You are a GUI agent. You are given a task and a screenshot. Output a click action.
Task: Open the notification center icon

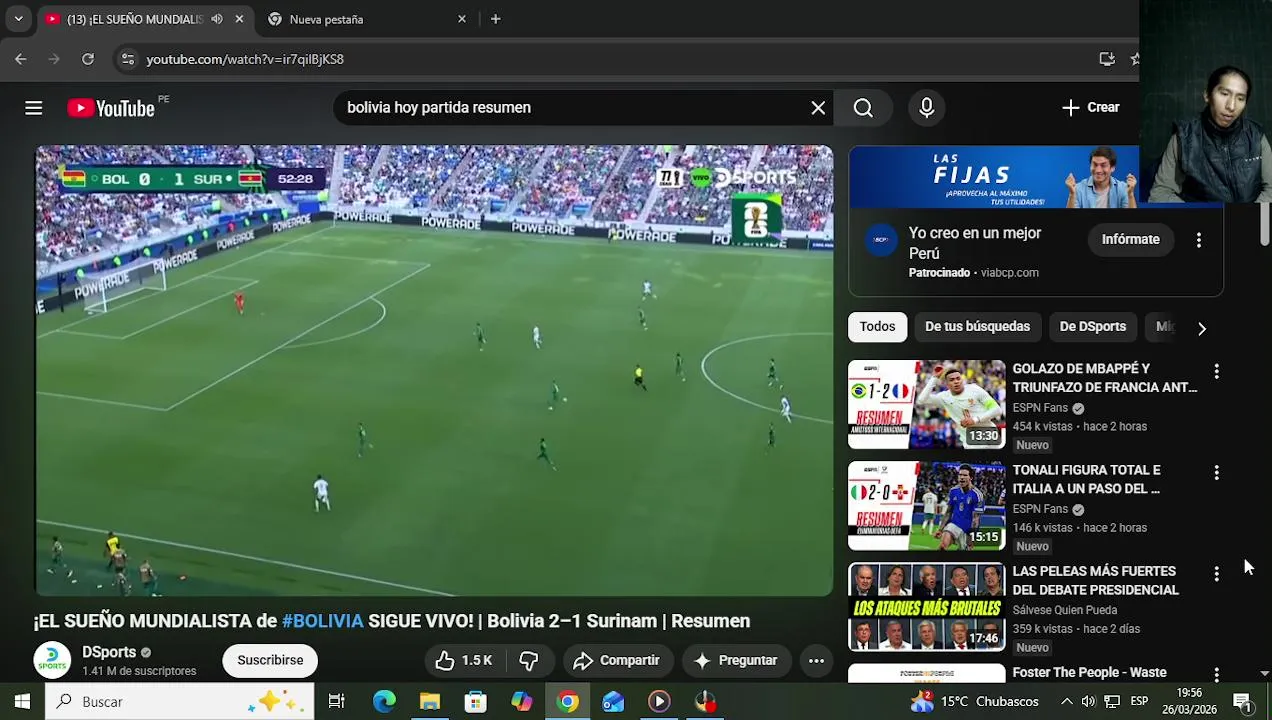point(1242,702)
